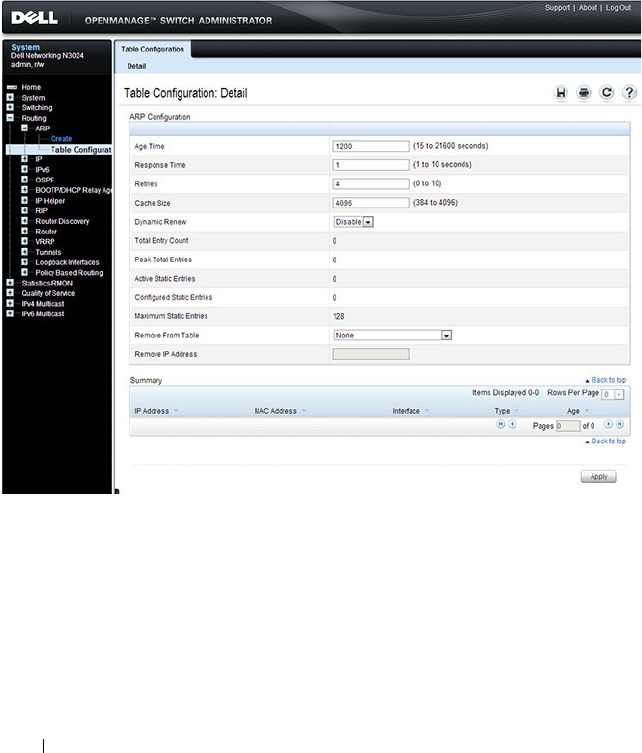
Task: Open the Rows Per Page dropdown
Action: 613,394
